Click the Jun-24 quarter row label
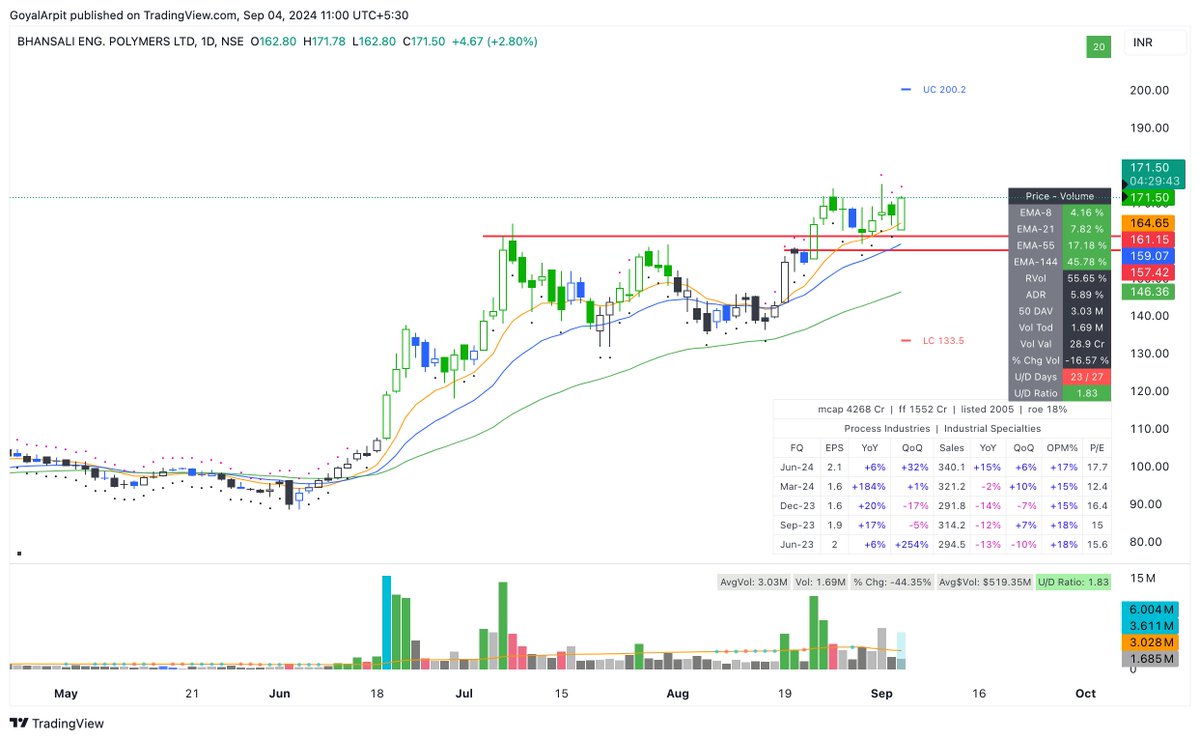Viewport: 1200px width, 740px height. [796, 467]
